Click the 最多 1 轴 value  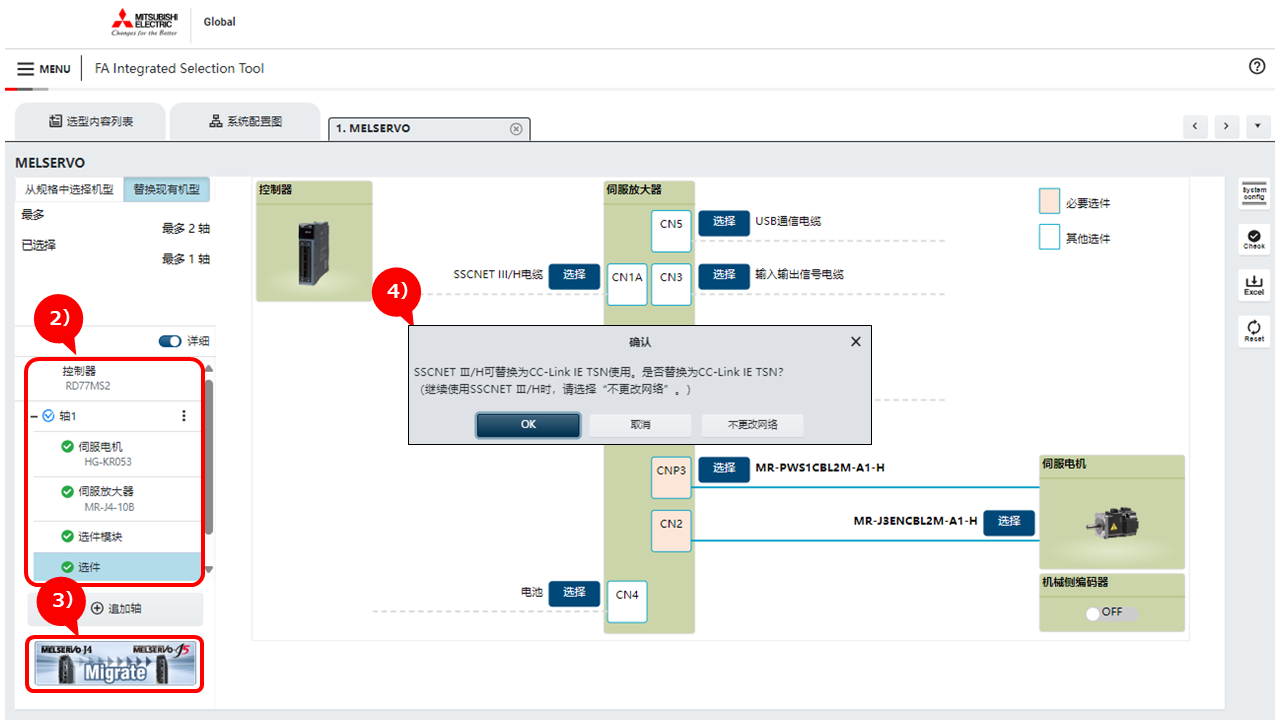186,259
